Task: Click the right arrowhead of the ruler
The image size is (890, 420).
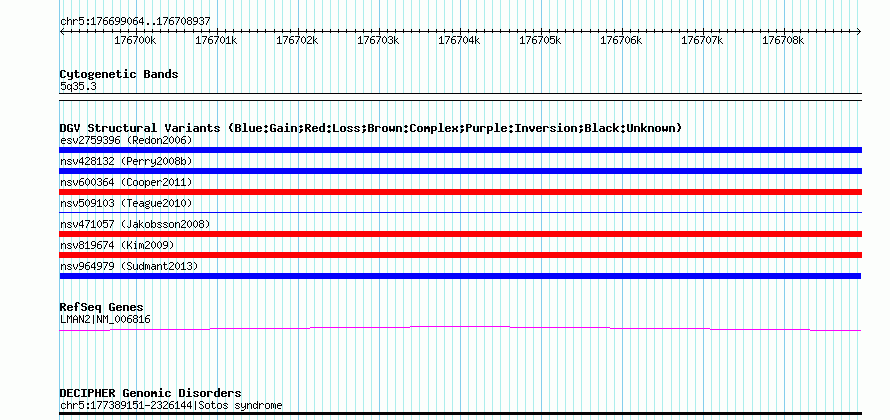Action: tap(859, 31)
